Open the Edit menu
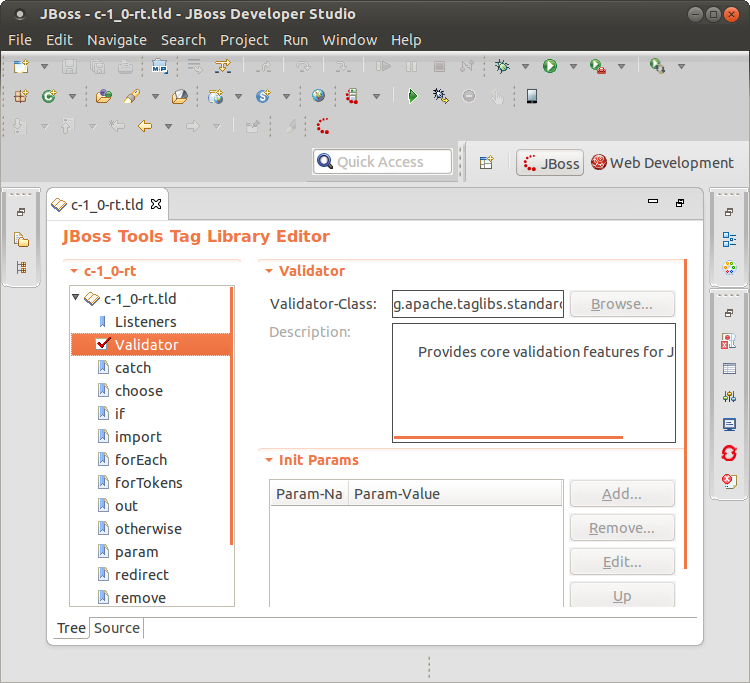Screen dimensions: 750x683 click(59, 40)
